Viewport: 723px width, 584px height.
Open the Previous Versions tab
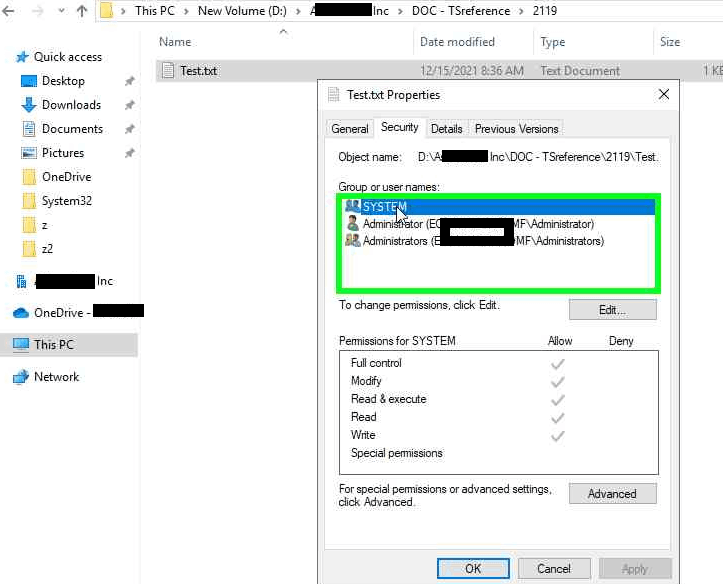point(516,129)
